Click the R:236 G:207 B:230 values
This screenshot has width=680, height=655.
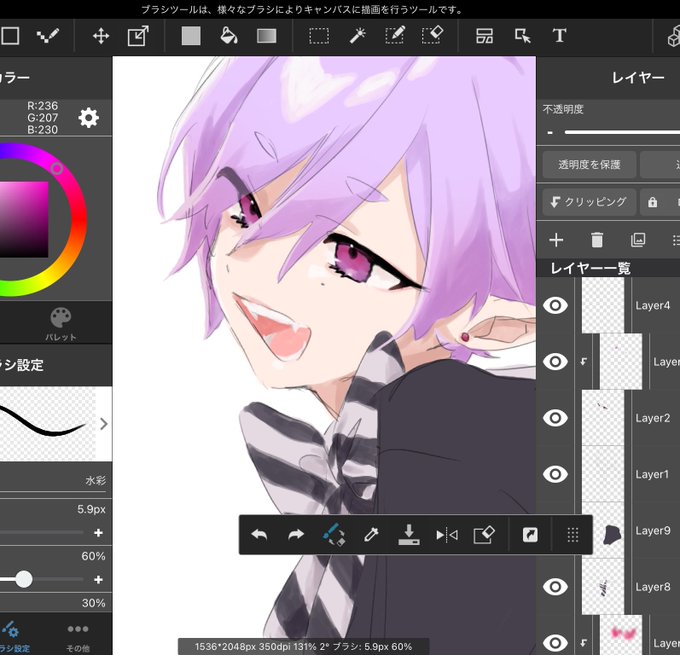point(42,118)
